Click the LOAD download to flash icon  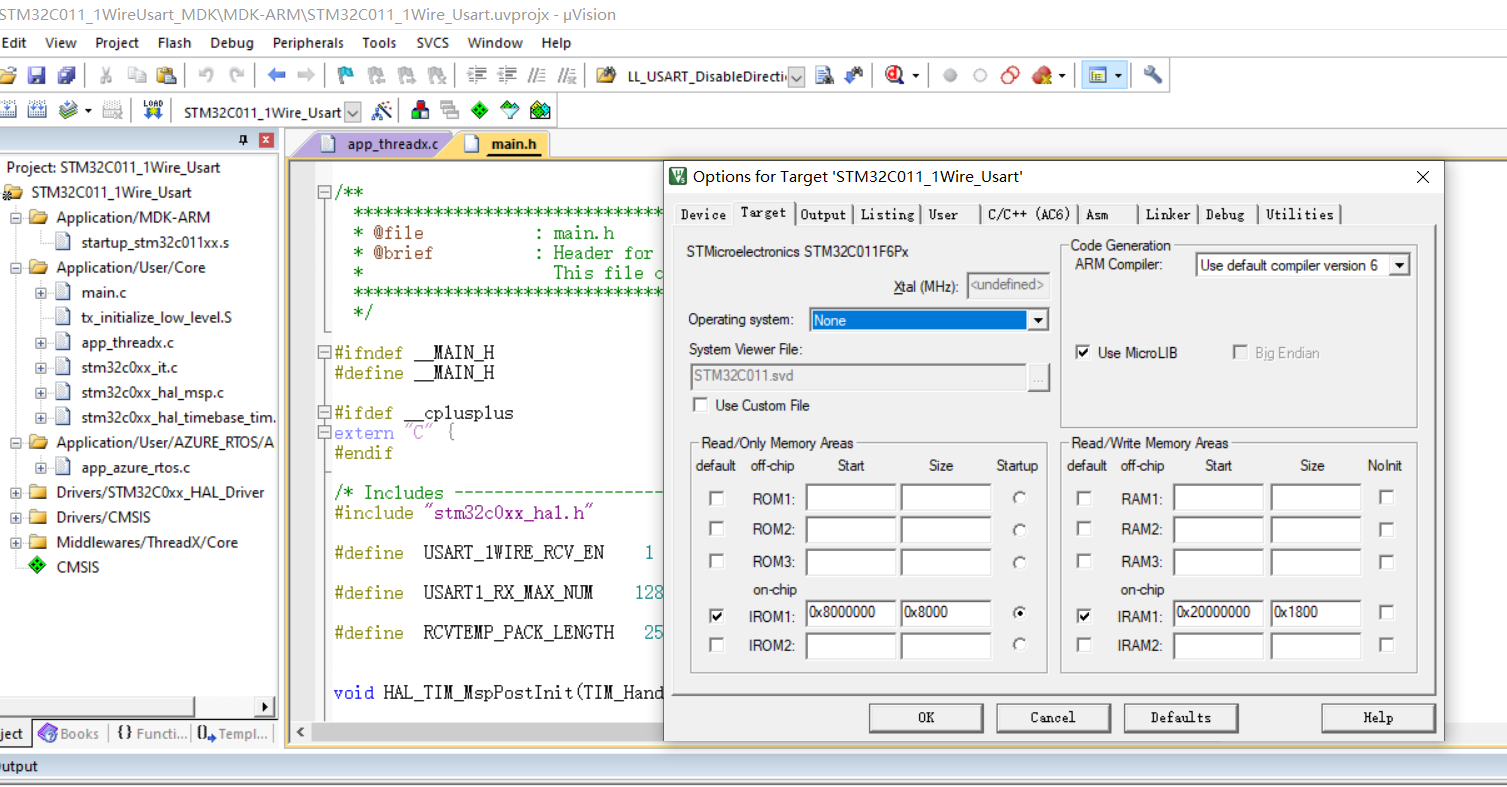tap(153, 110)
